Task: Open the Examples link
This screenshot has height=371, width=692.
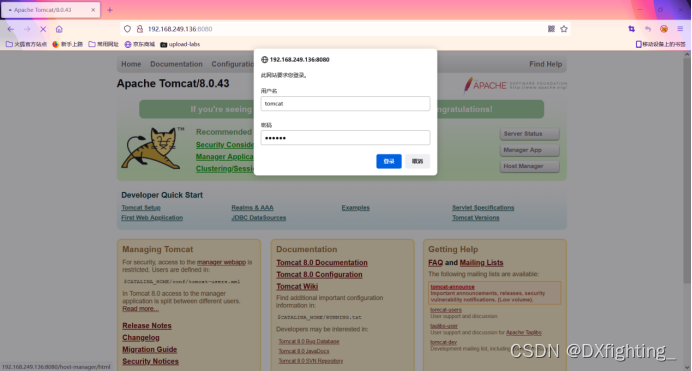Action: (x=355, y=208)
